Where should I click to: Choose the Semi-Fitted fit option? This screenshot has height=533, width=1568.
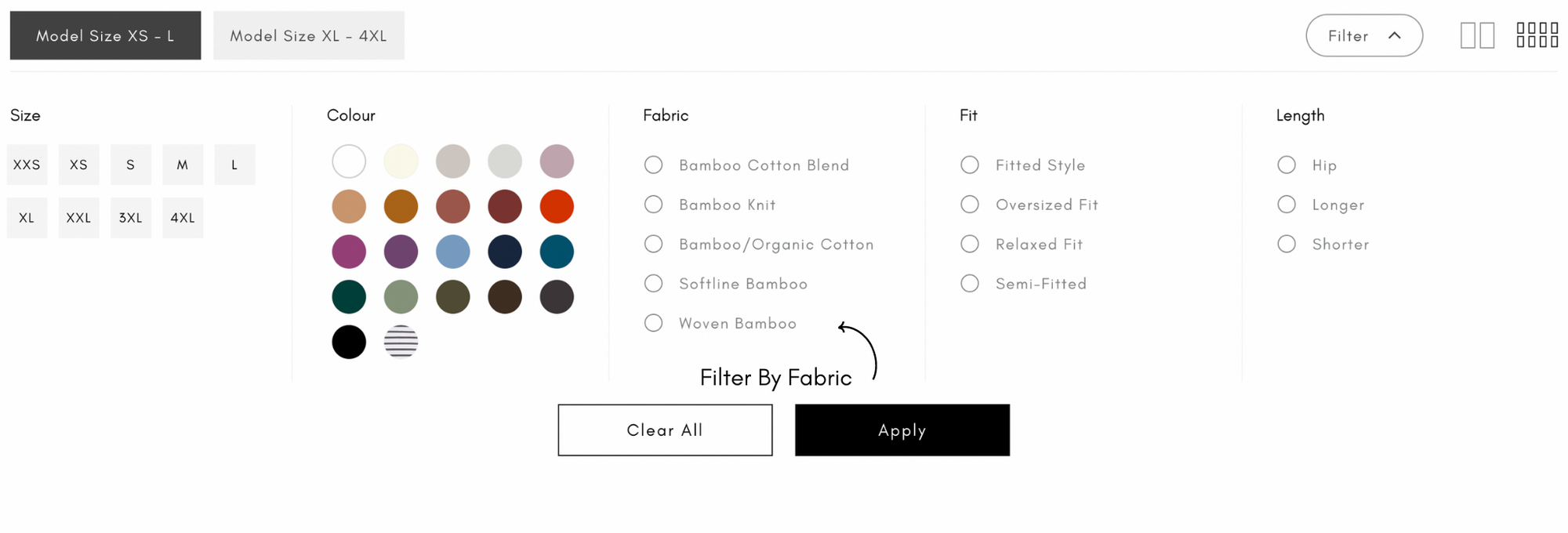(x=970, y=283)
